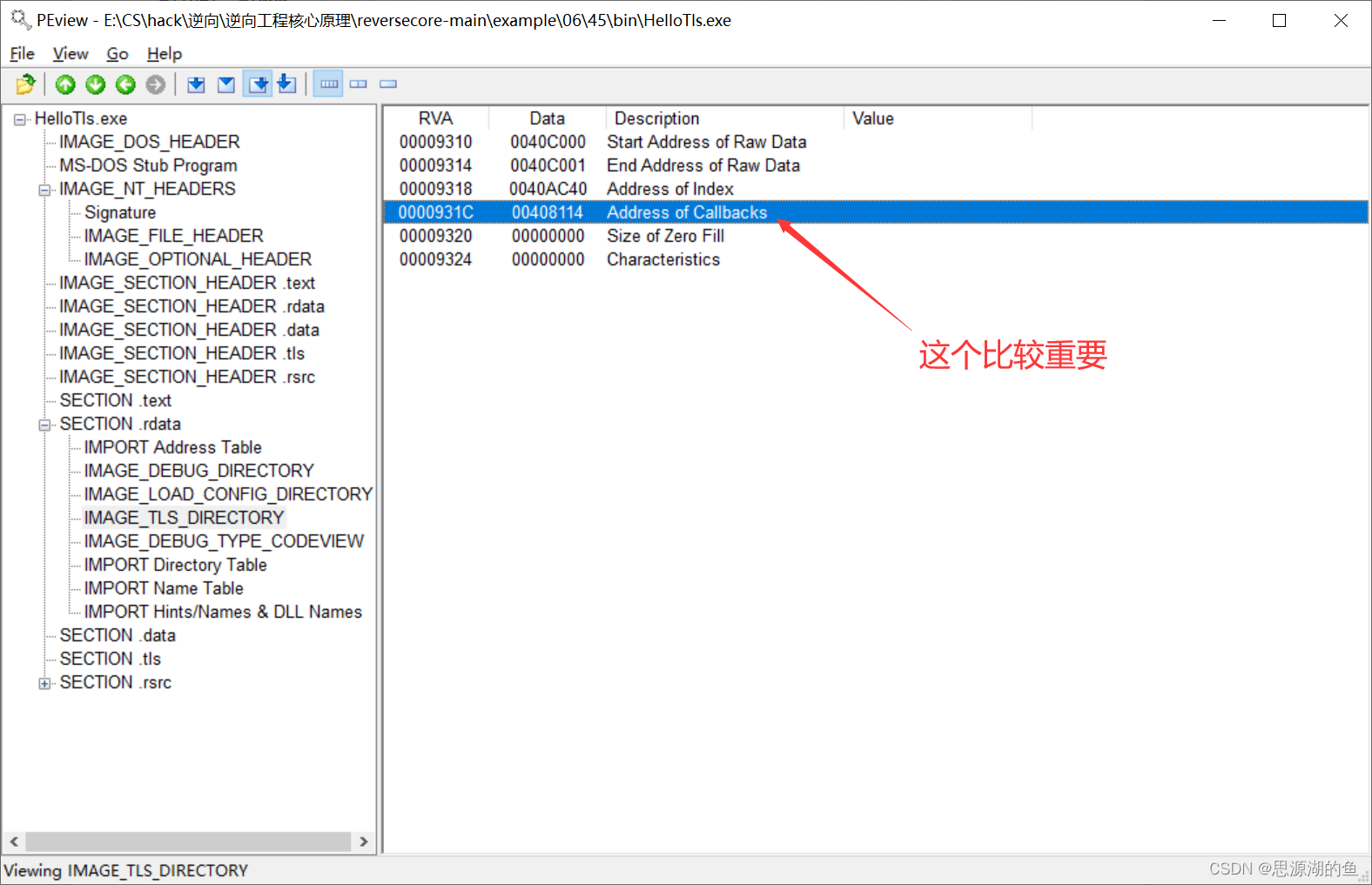Collapse the SECTION .rdata node

(44, 425)
